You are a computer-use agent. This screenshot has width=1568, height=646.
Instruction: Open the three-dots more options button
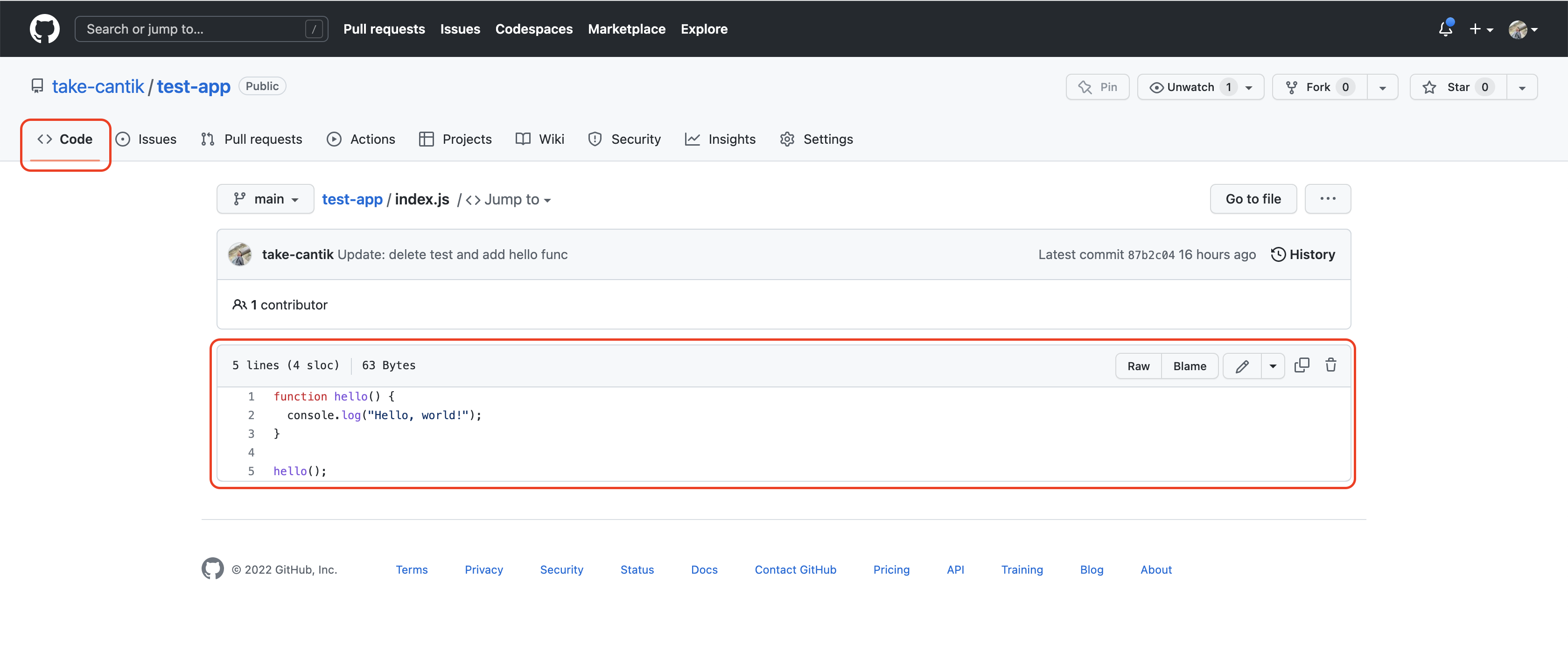(1328, 199)
